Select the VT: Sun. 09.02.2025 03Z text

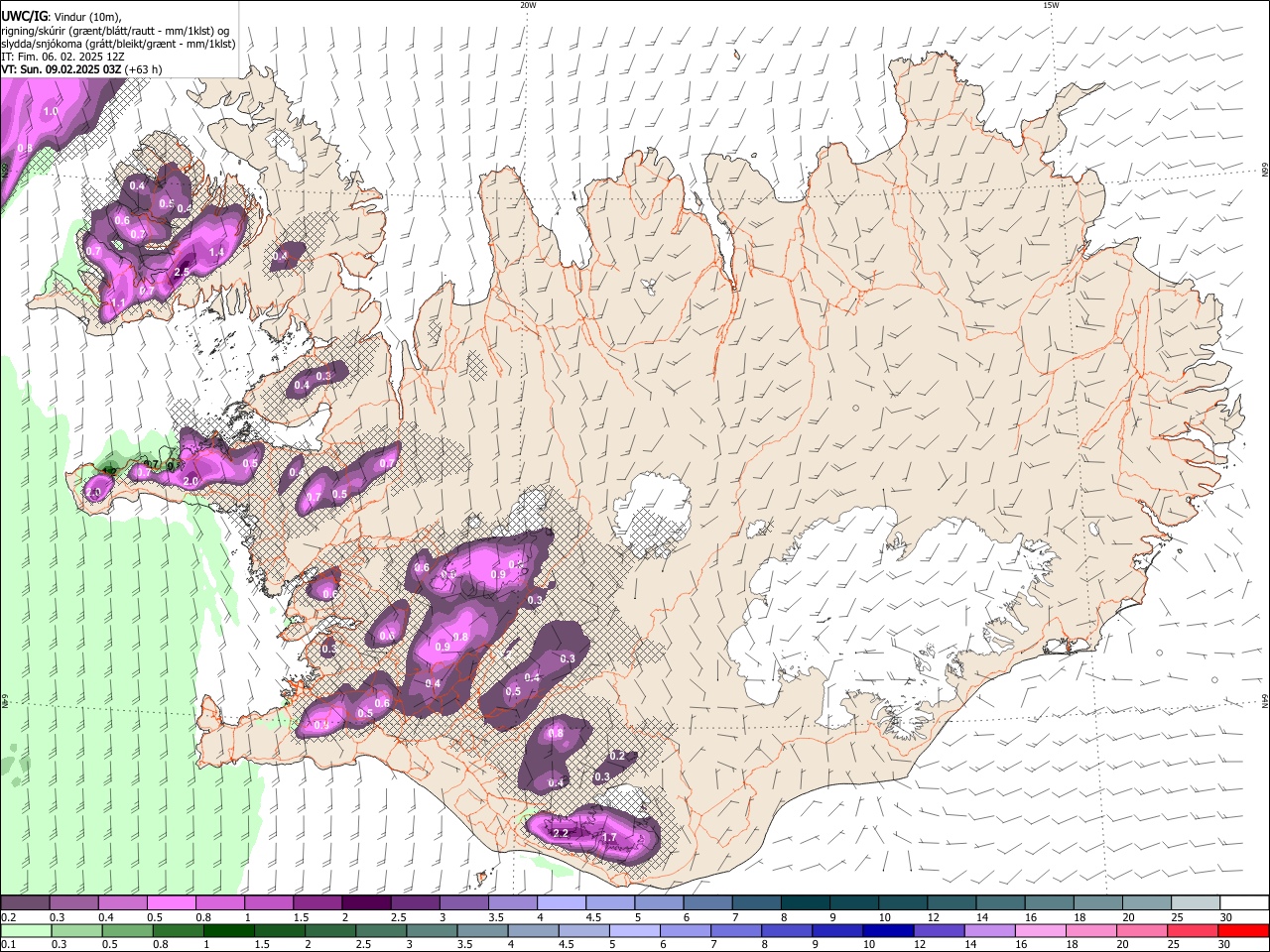click(x=62, y=69)
